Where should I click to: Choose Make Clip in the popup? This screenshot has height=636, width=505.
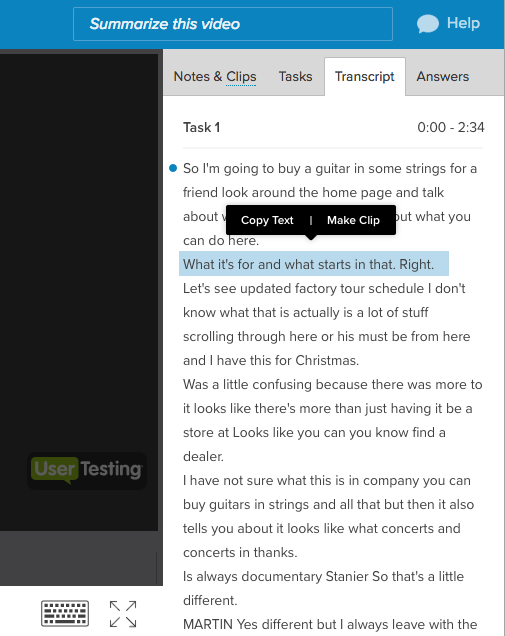click(x=353, y=220)
